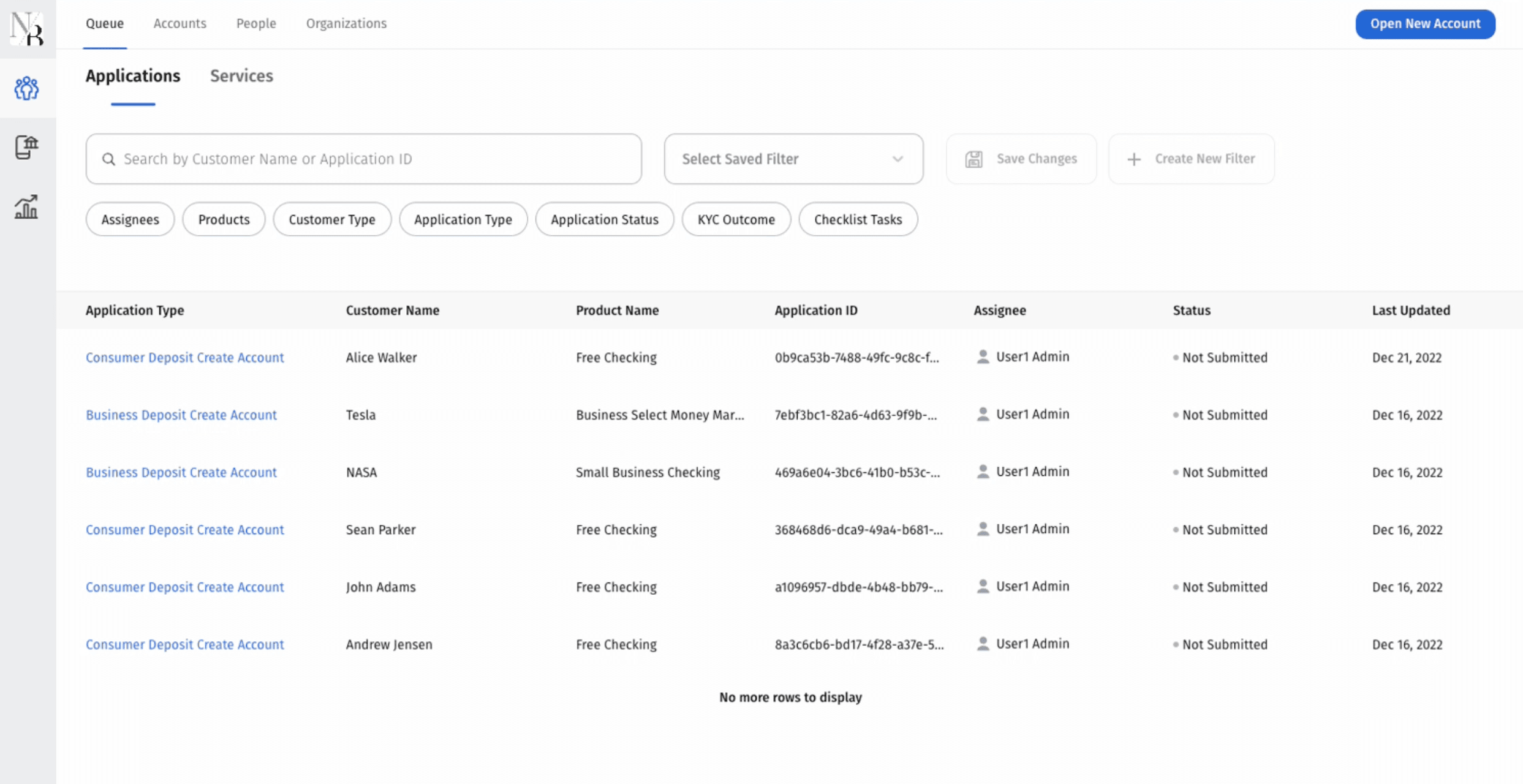The image size is (1523, 784).
Task: Open Consumer Deposit Create Account for Alice Walker
Action: pos(184,357)
